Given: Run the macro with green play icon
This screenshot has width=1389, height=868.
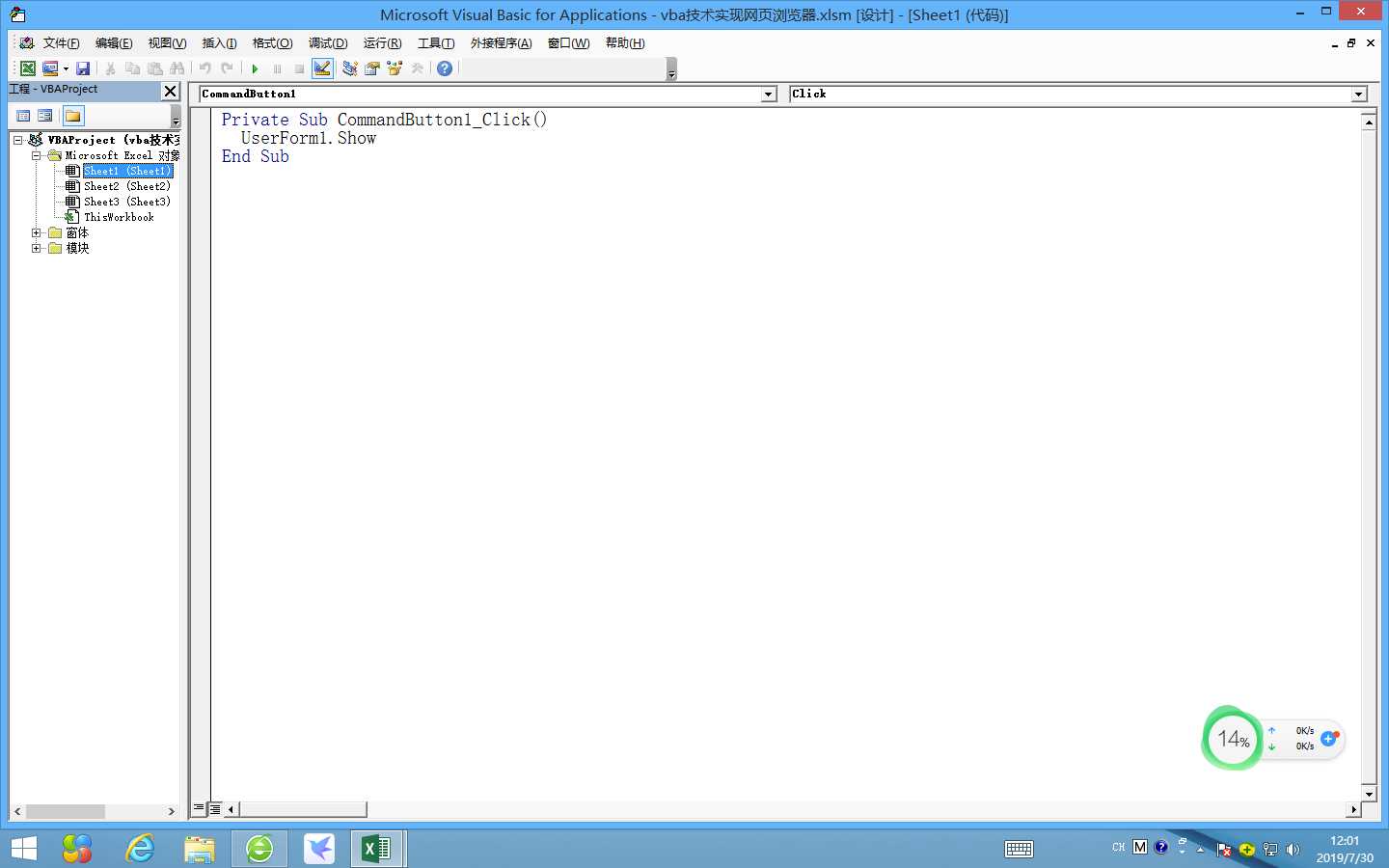Looking at the screenshot, I should coord(255,68).
